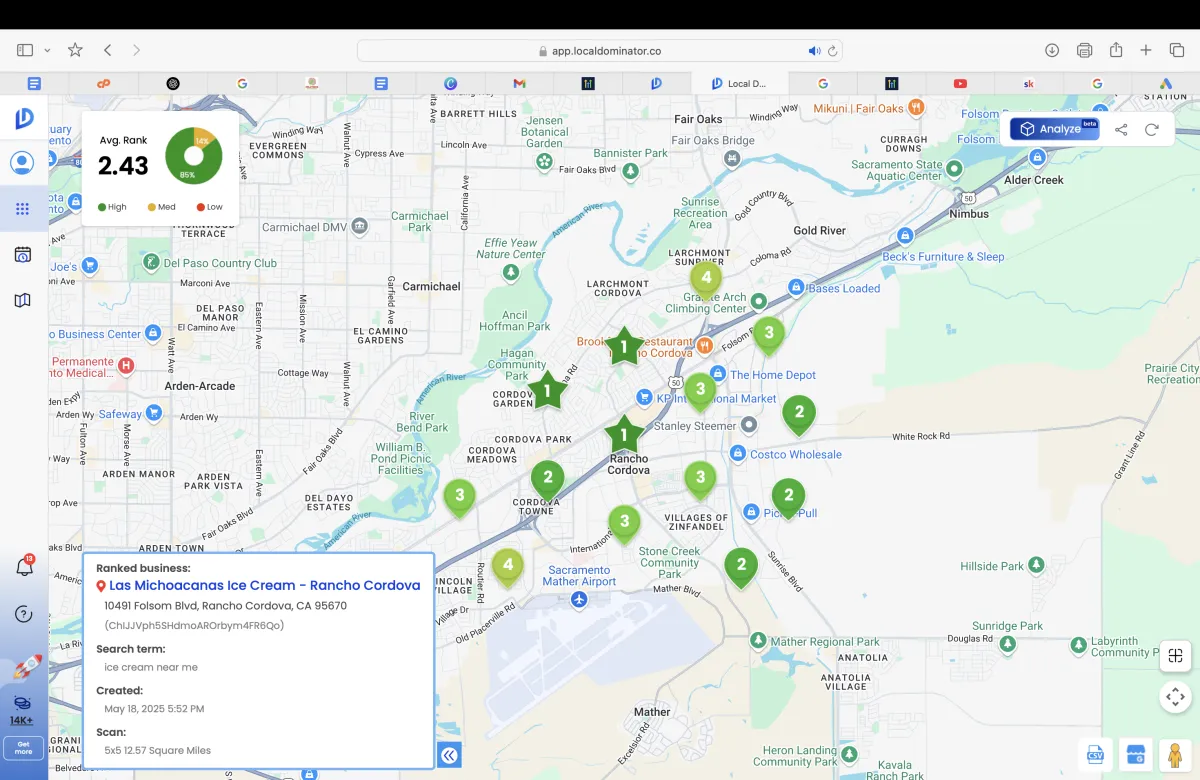Viewport: 1200px width, 780px height.
Task: Click rank 3 pin near Bases Loaded
Action: tap(768, 335)
